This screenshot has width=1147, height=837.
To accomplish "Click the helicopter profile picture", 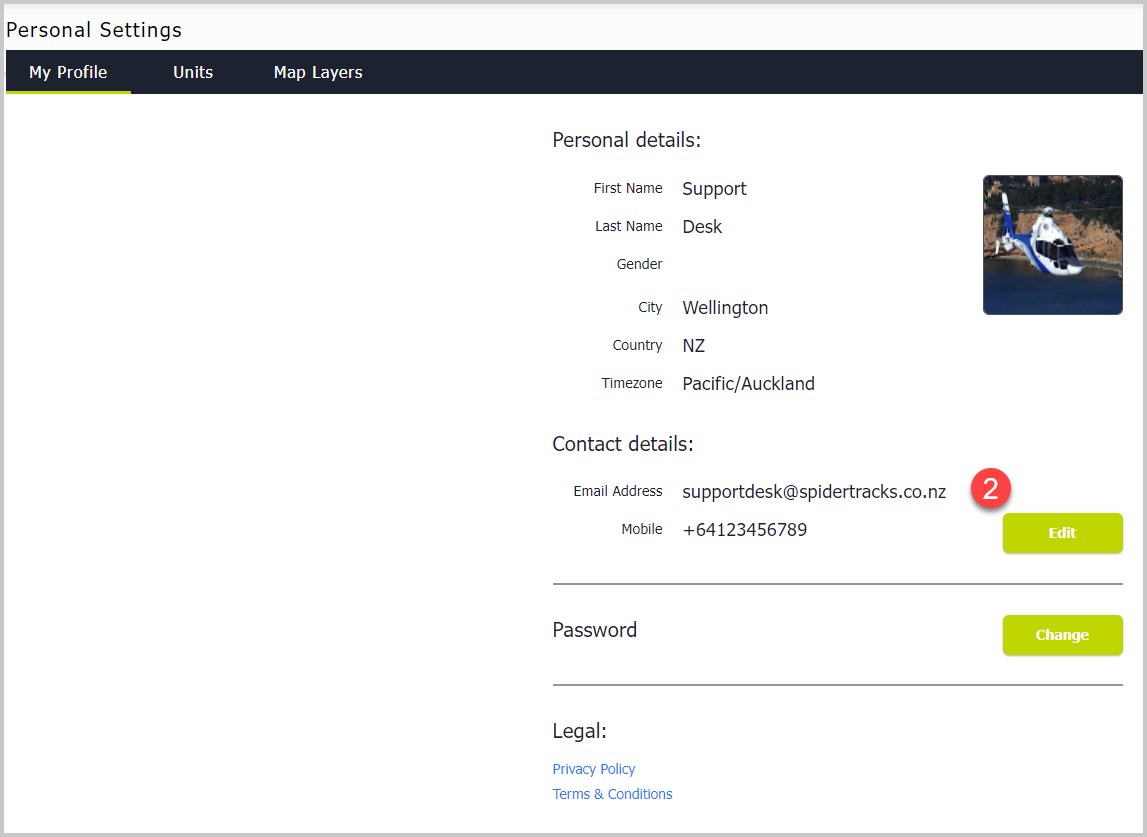I will (1053, 245).
